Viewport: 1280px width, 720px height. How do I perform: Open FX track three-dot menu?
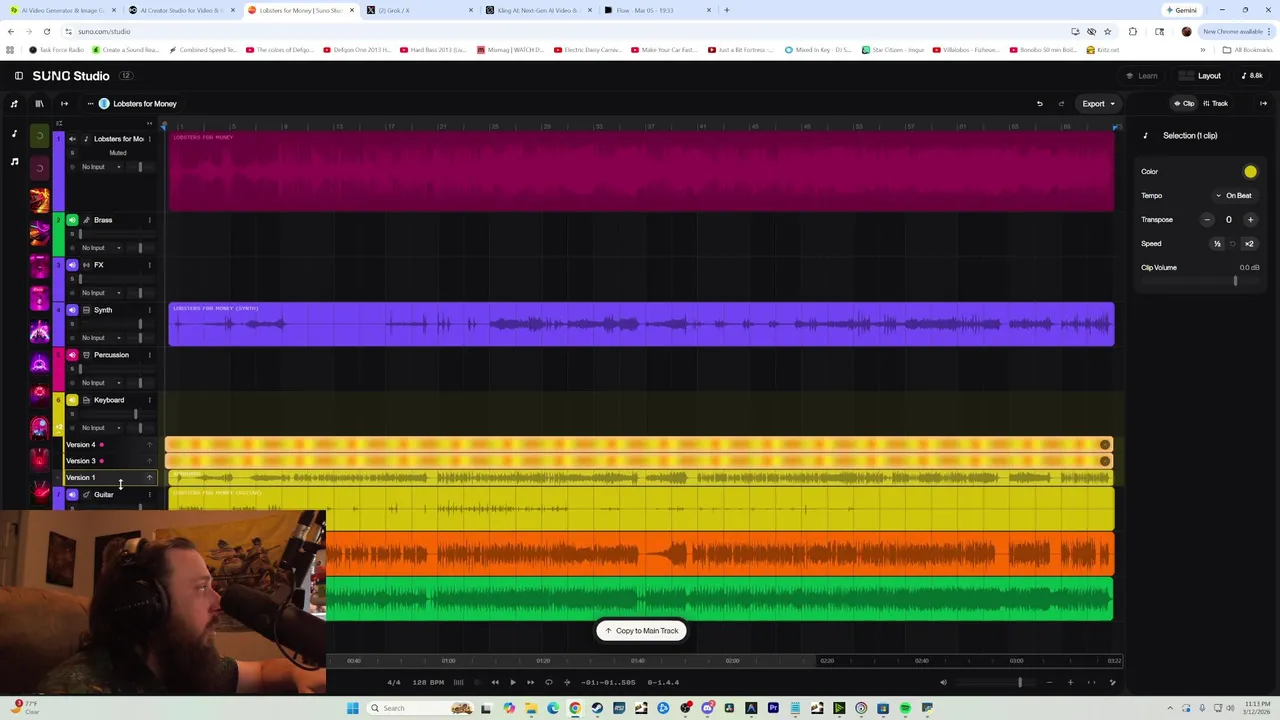coord(149,265)
